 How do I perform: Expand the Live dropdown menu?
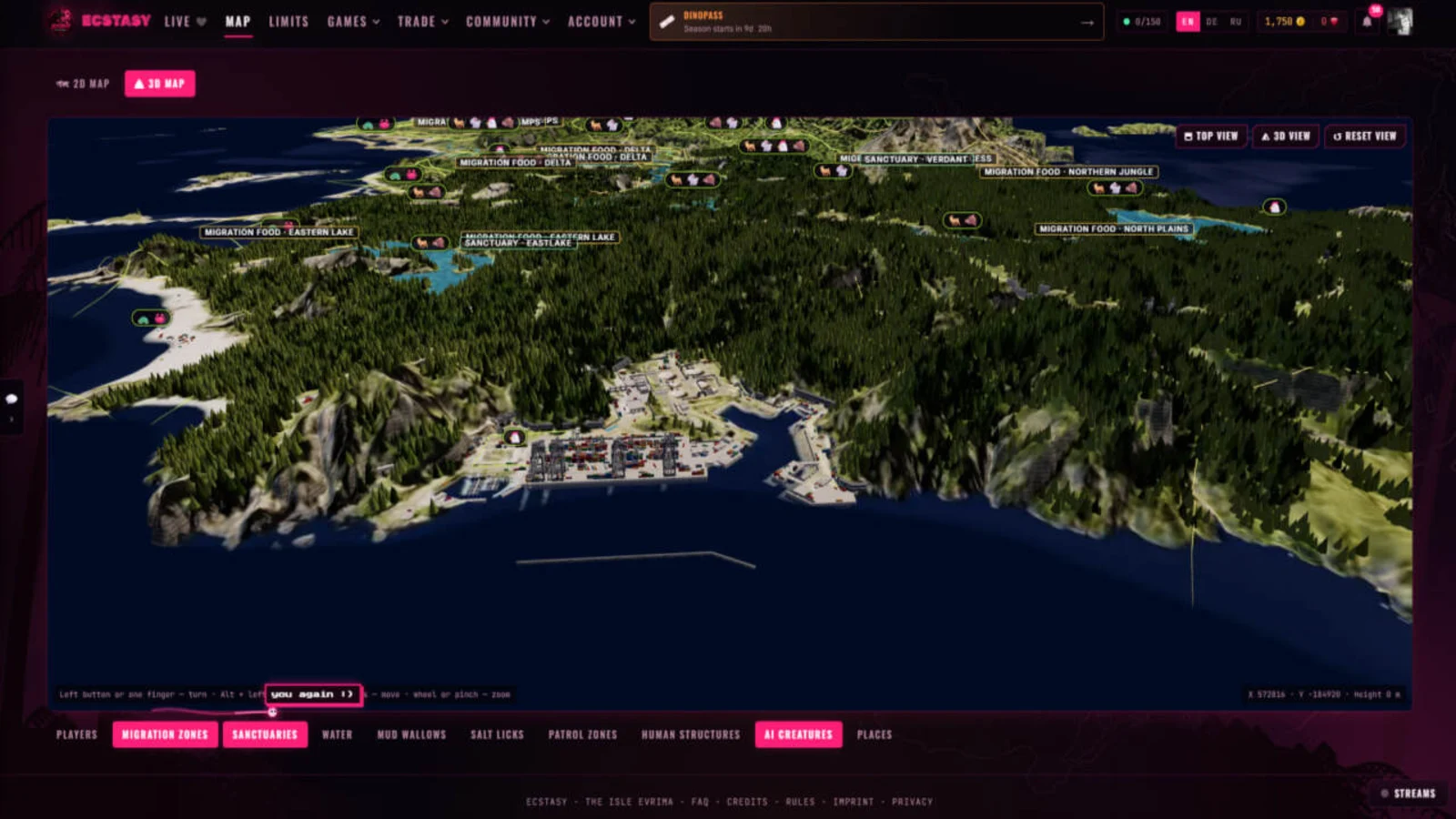pos(186,21)
